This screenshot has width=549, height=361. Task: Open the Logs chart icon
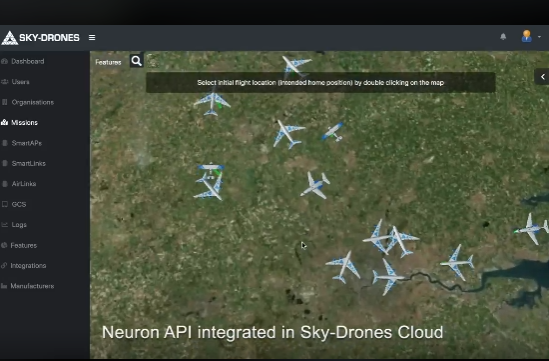(5, 224)
